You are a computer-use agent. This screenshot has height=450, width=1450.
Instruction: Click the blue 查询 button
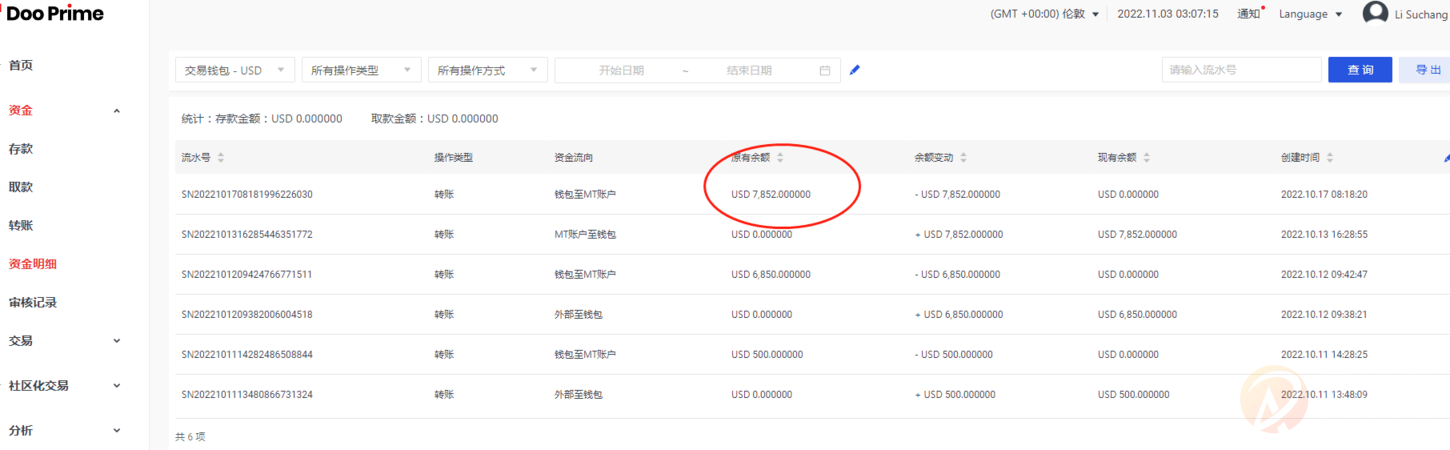tap(1359, 70)
